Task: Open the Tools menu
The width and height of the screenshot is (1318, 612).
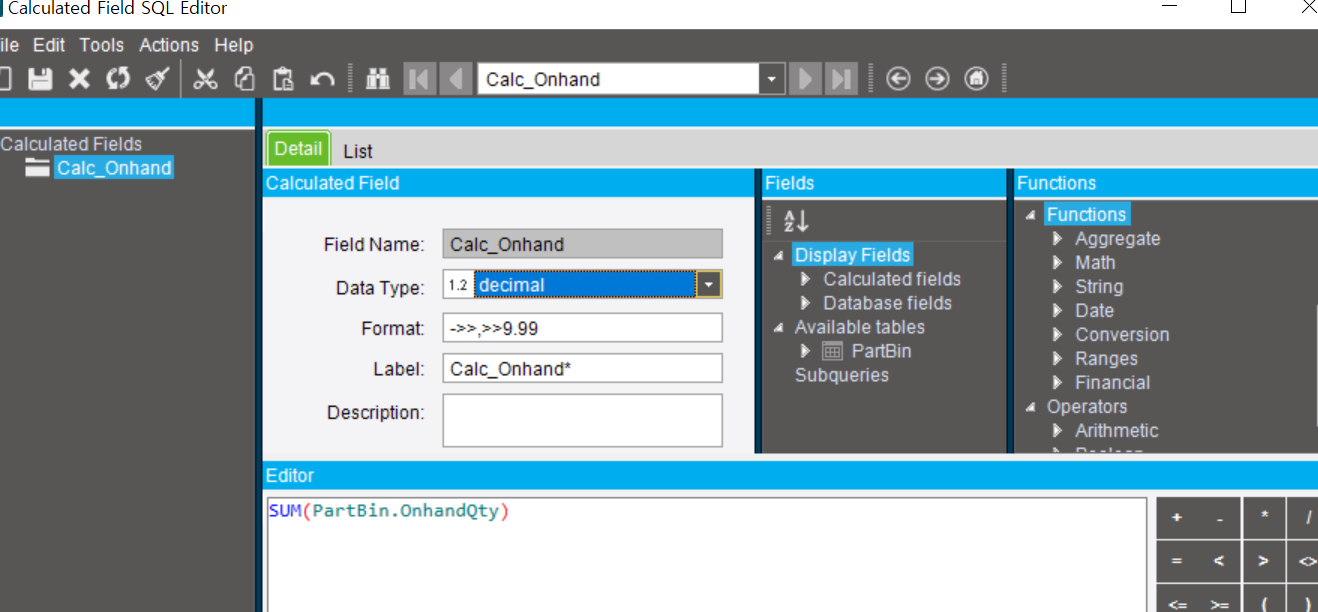Action: 102,45
